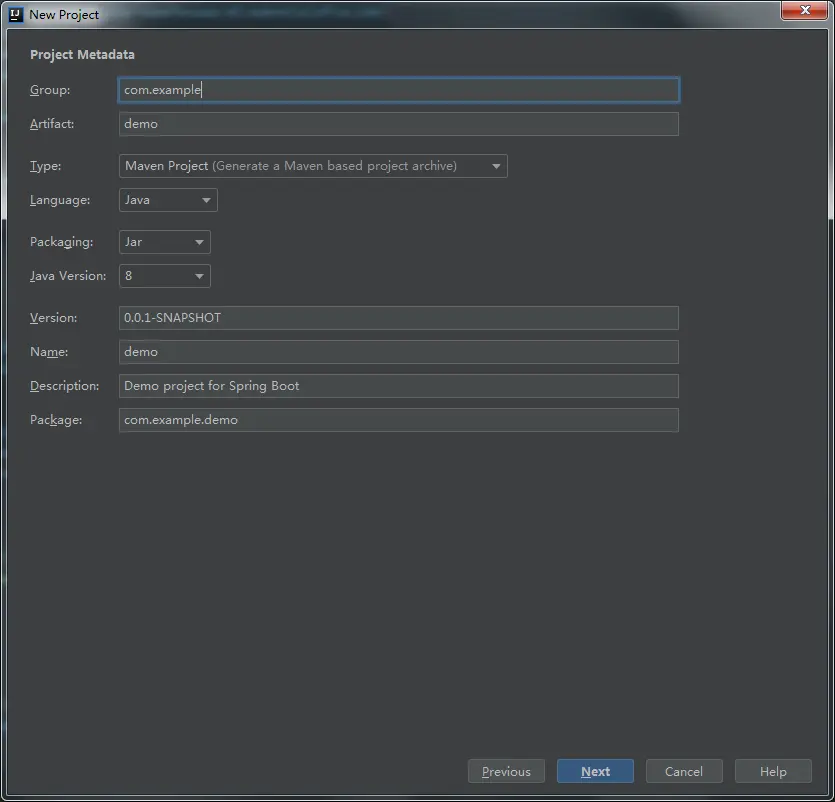Proceed with the Next button
The image size is (835, 802).
coord(595,771)
